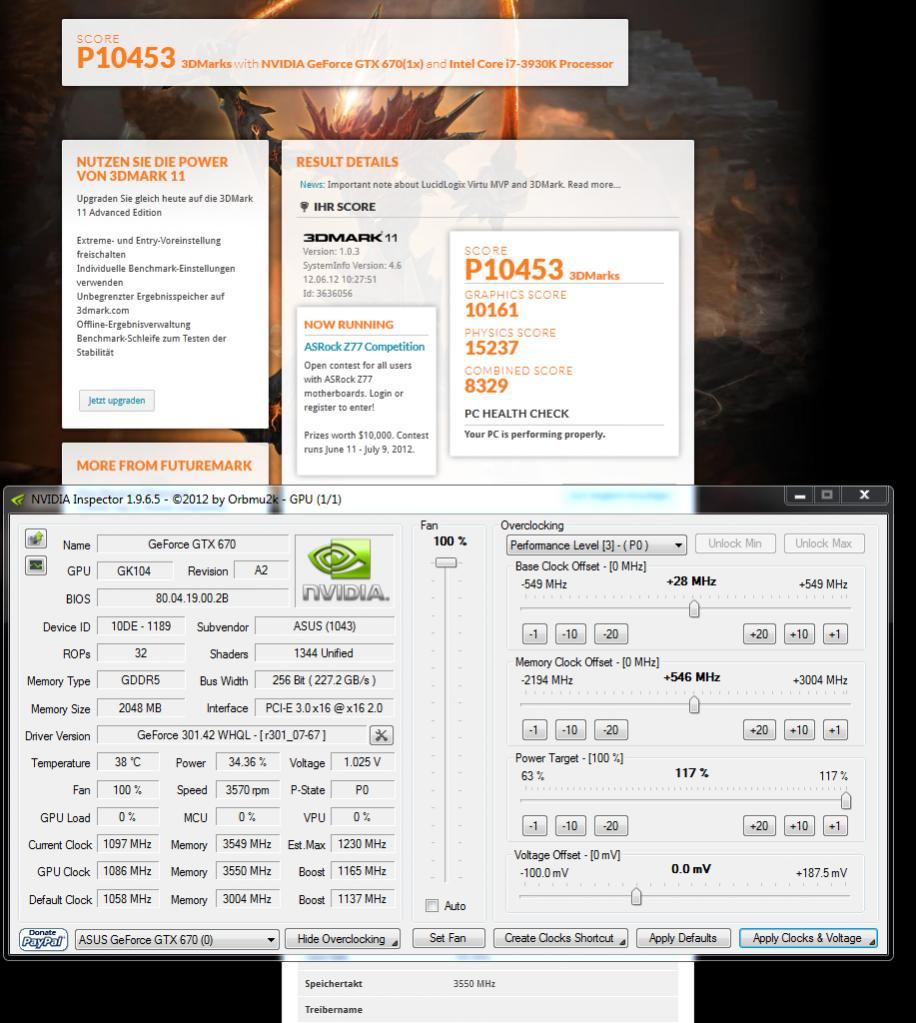916x1023 pixels.
Task: Click the 'Read more...' news link
Action: pos(594,185)
